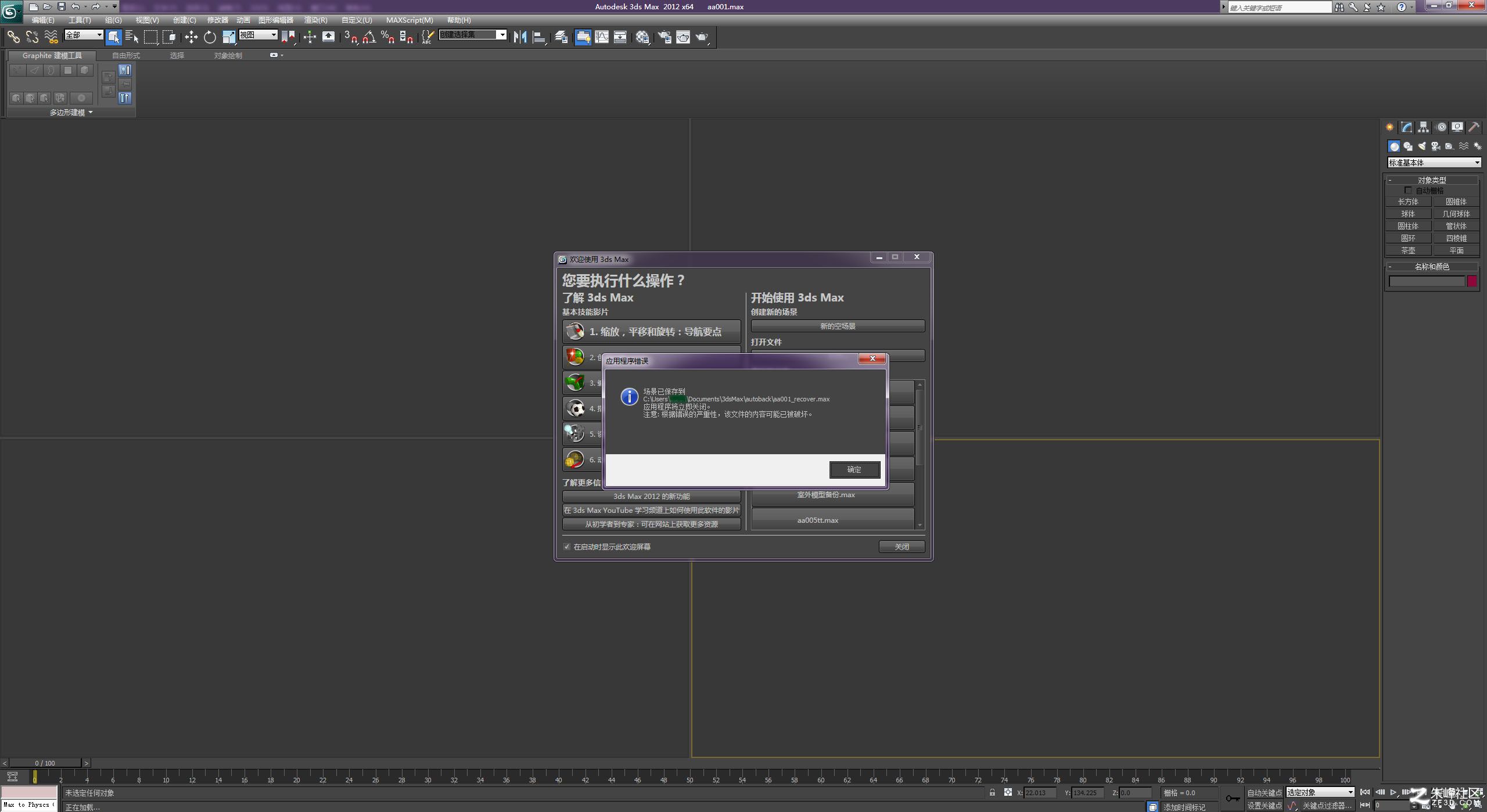Image resolution: width=1487 pixels, height=812 pixels.
Task: Collapse the 名称和颜色 rollout
Action: (x=1432, y=267)
